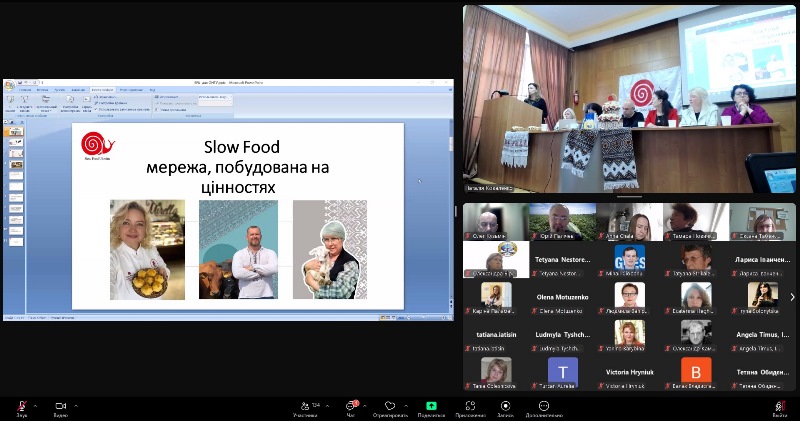Start slideshow from beginning icon
Screen dimensions: 800x421
10,104
